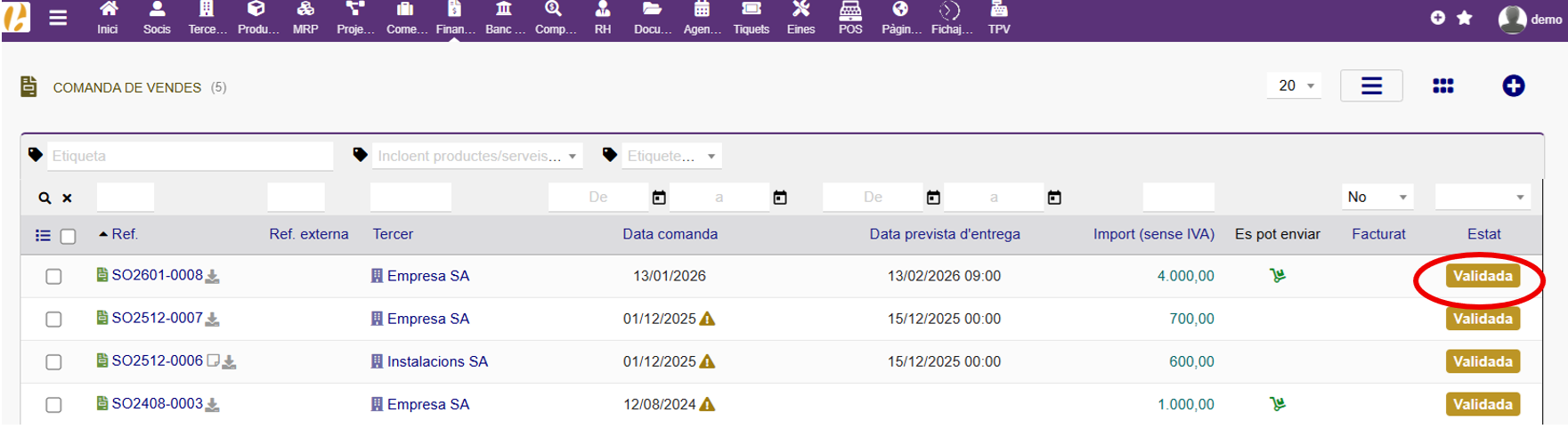Open the POS module icon
The width and height of the screenshot is (1568, 429).
pos(849,19)
